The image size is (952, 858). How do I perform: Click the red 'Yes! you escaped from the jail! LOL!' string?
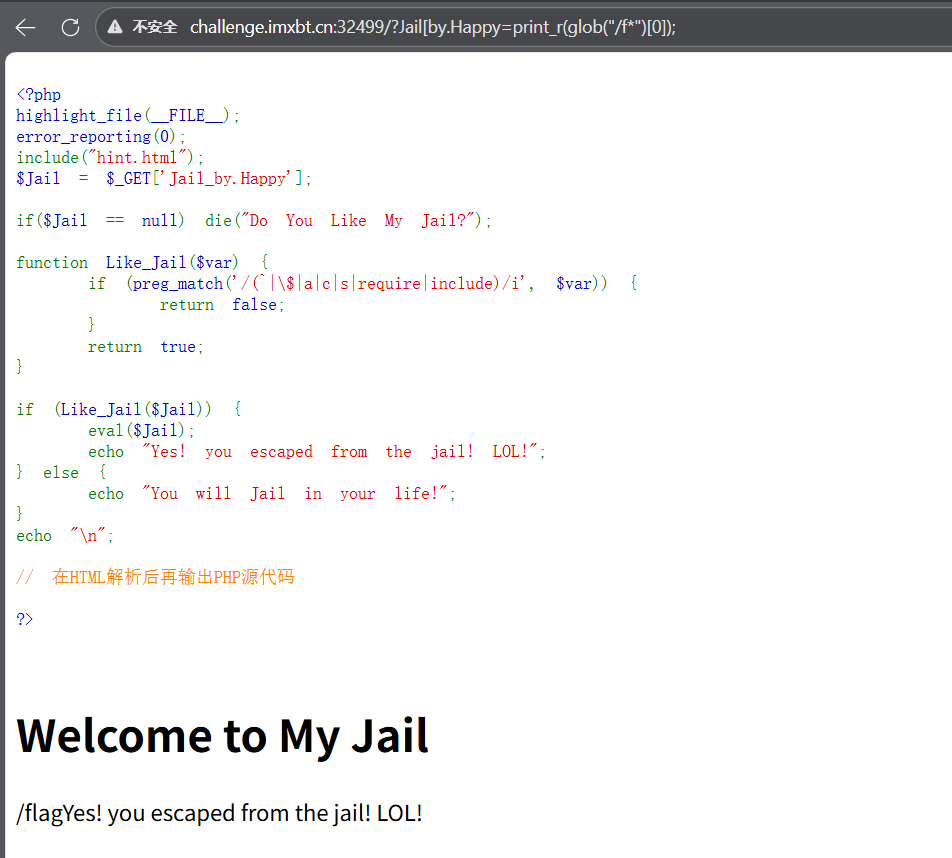[340, 452]
